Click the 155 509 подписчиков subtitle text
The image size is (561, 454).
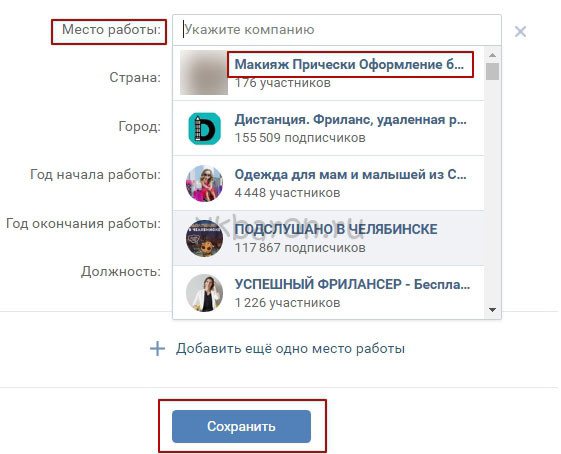coord(300,138)
